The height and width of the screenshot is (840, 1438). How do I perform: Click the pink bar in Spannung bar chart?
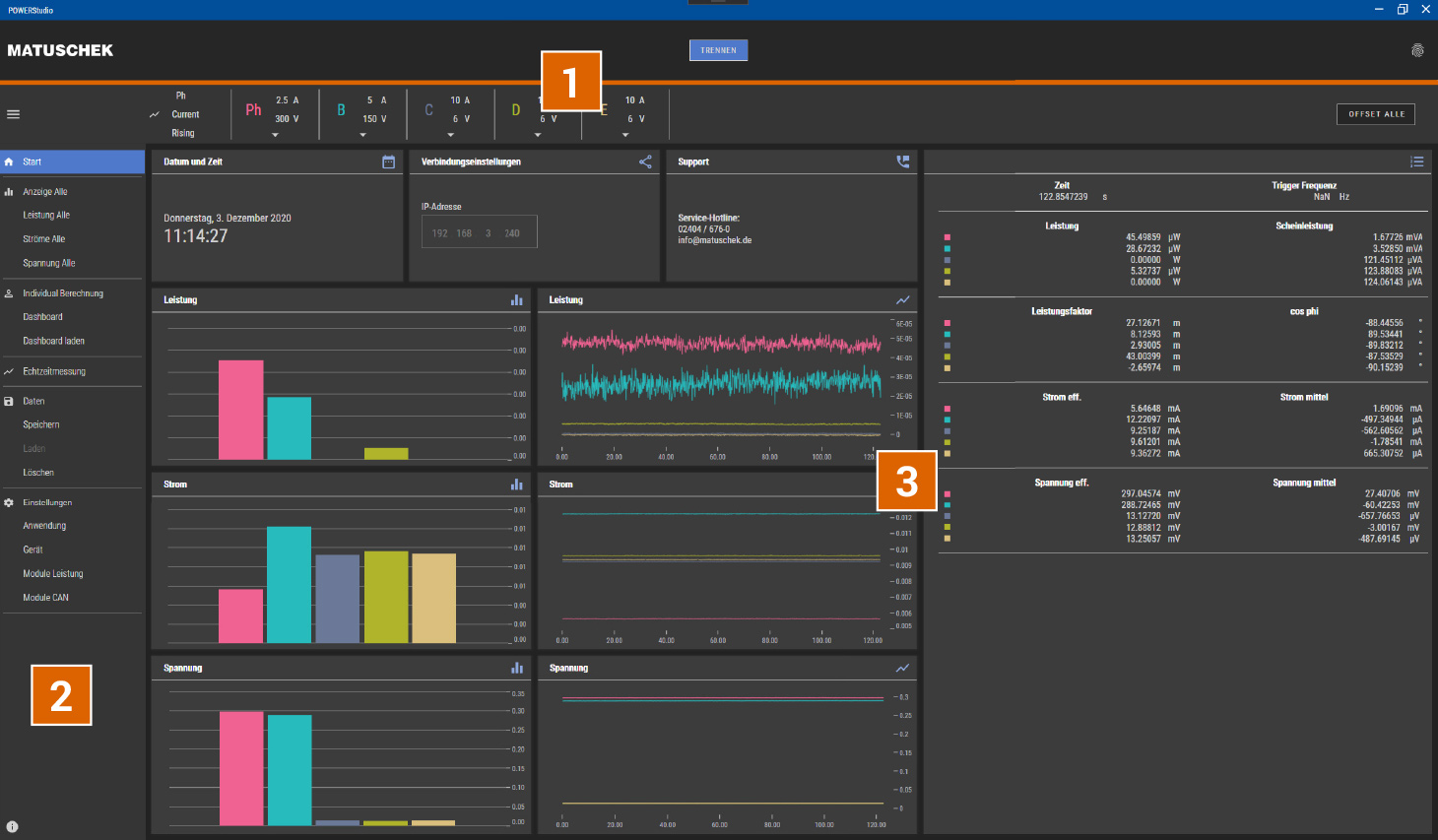(241, 768)
